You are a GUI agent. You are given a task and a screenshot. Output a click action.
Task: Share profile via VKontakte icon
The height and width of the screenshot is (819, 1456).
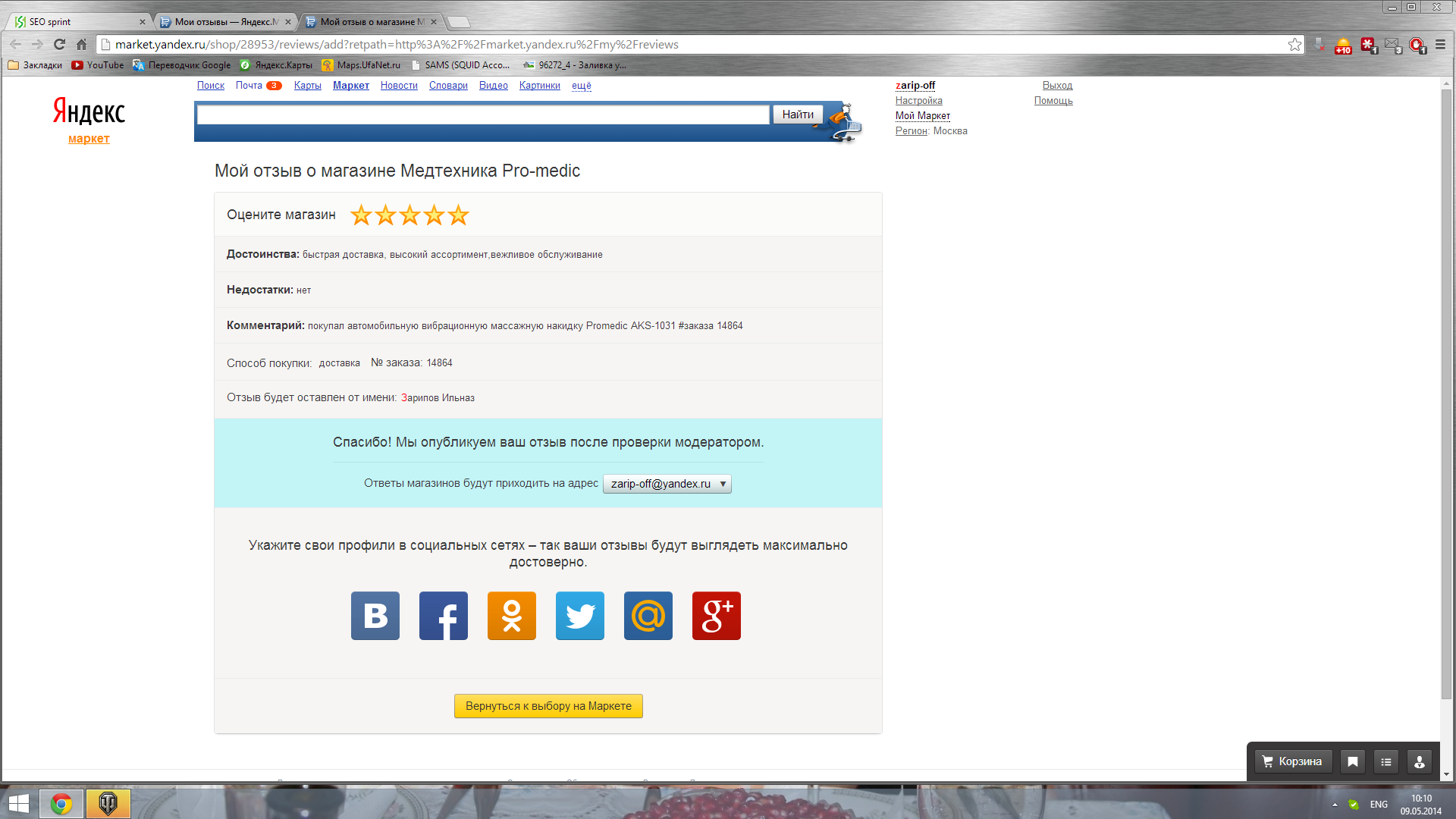375,616
